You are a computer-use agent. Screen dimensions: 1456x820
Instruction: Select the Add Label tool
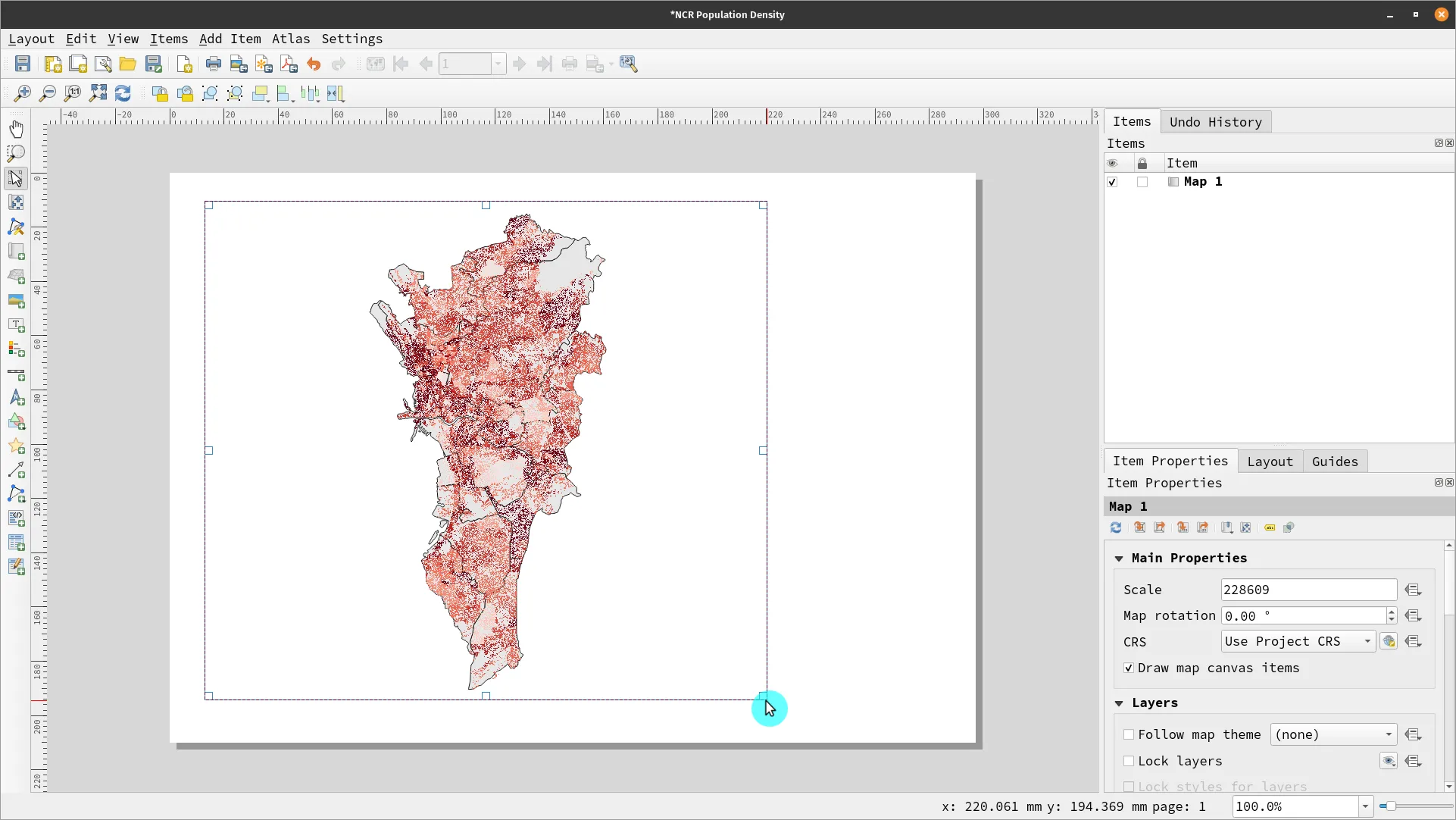16,326
